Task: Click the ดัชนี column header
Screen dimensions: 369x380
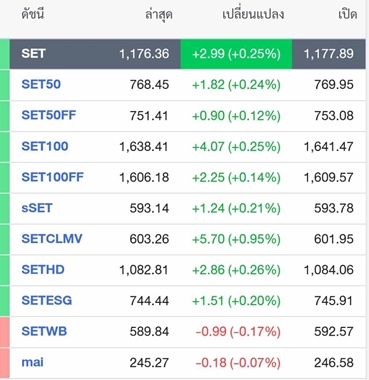Action: (33, 14)
